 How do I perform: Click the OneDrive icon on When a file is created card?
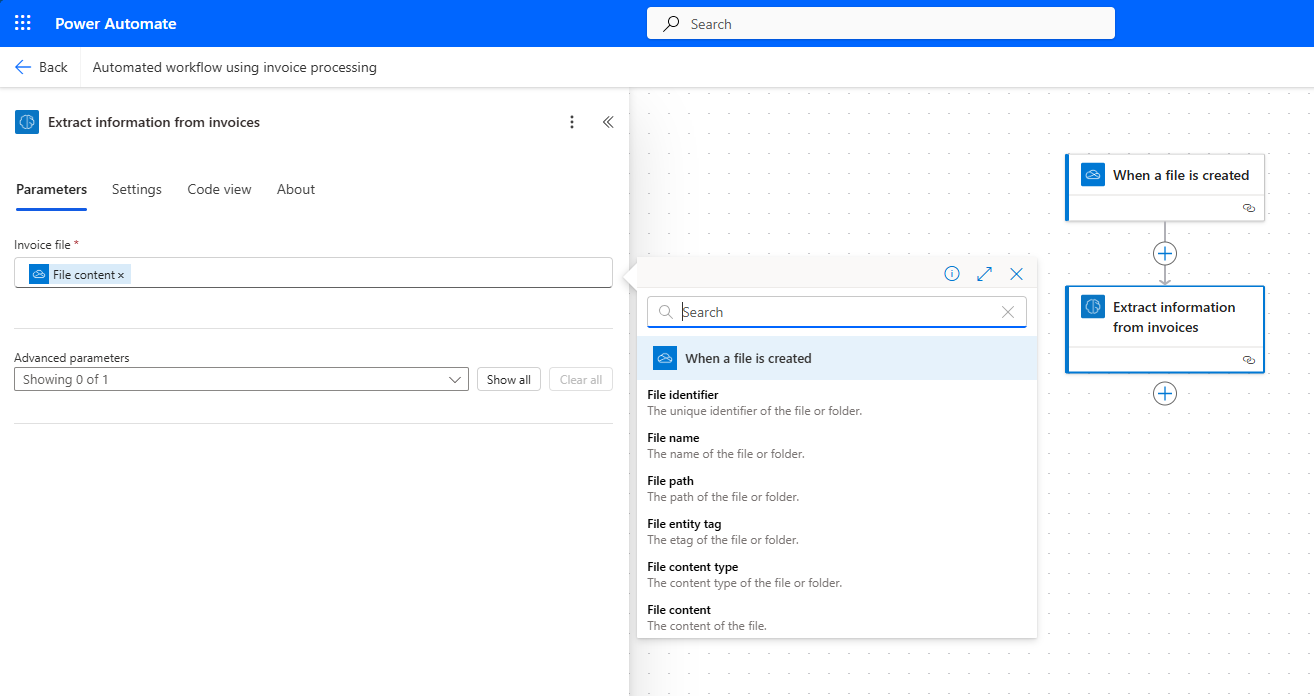click(x=1093, y=173)
